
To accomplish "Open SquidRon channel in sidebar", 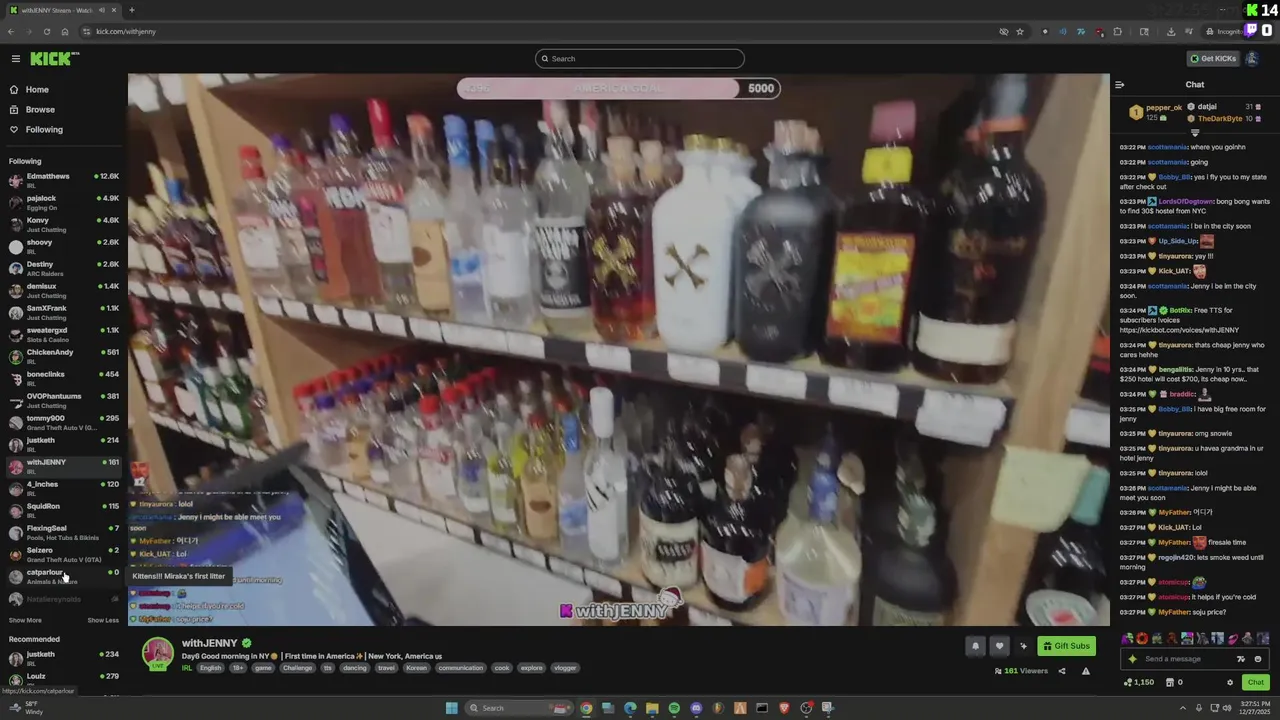I will [64, 511].
